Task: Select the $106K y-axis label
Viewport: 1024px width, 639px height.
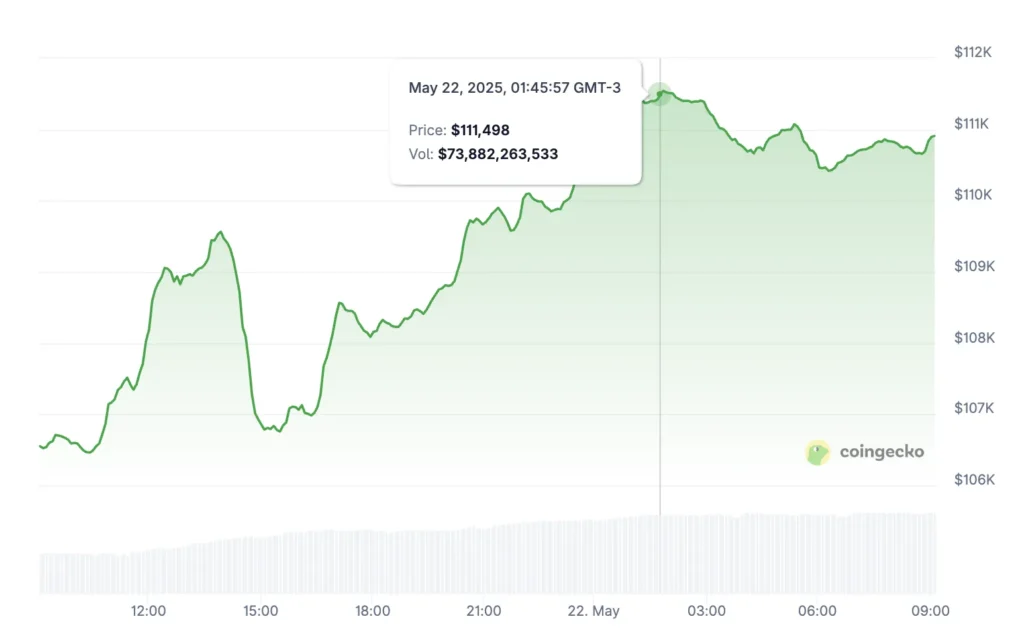Action: 973,481
